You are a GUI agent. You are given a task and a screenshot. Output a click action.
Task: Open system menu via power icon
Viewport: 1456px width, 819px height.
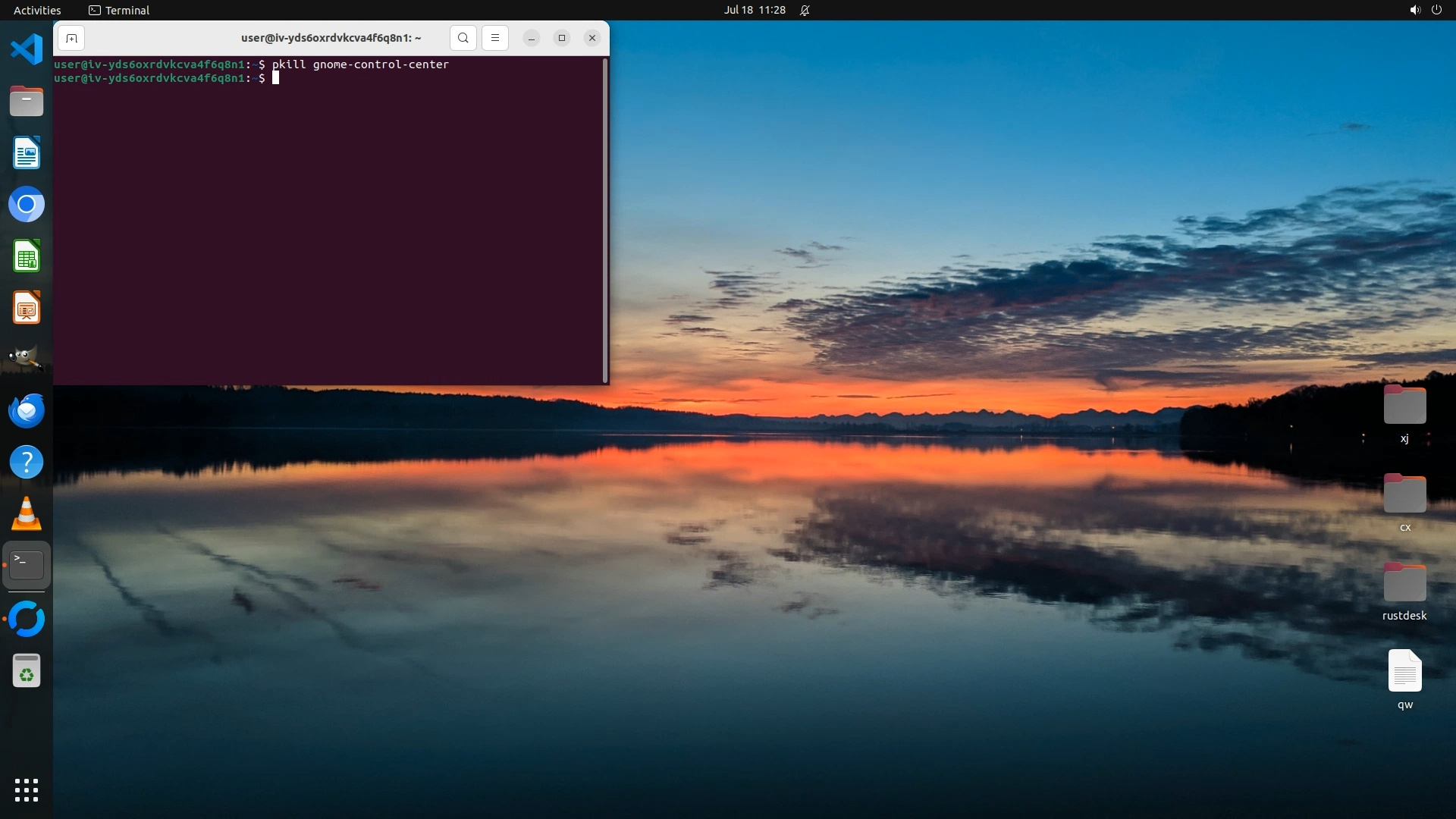pyautogui.click(x=1436, y=10)
